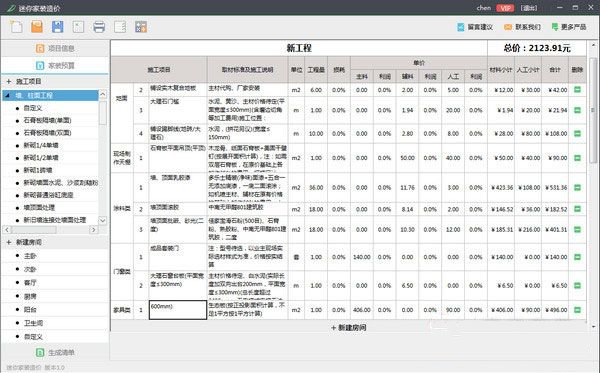This screenshot has width=600, height=373.
Task: Click the tree list scroll-down arrow
Action: 103,220
